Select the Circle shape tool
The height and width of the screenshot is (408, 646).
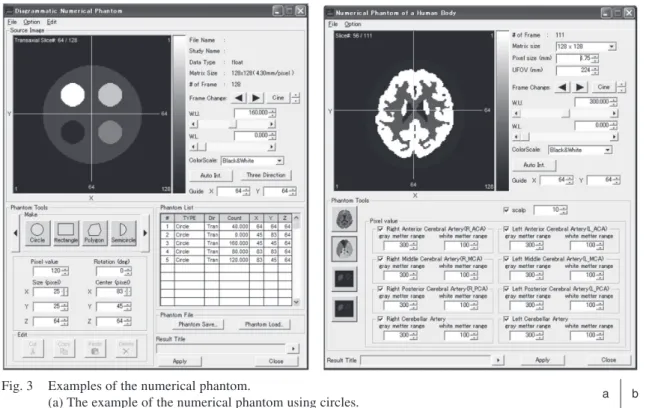[x=37, y=233]
